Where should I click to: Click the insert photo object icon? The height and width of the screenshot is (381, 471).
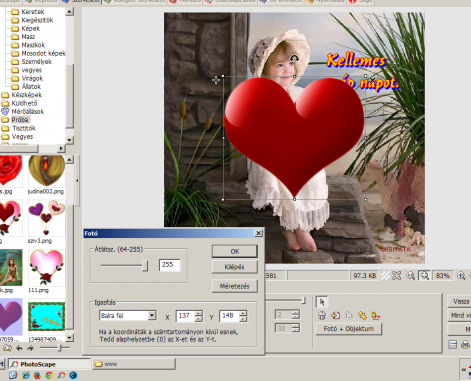335,315
